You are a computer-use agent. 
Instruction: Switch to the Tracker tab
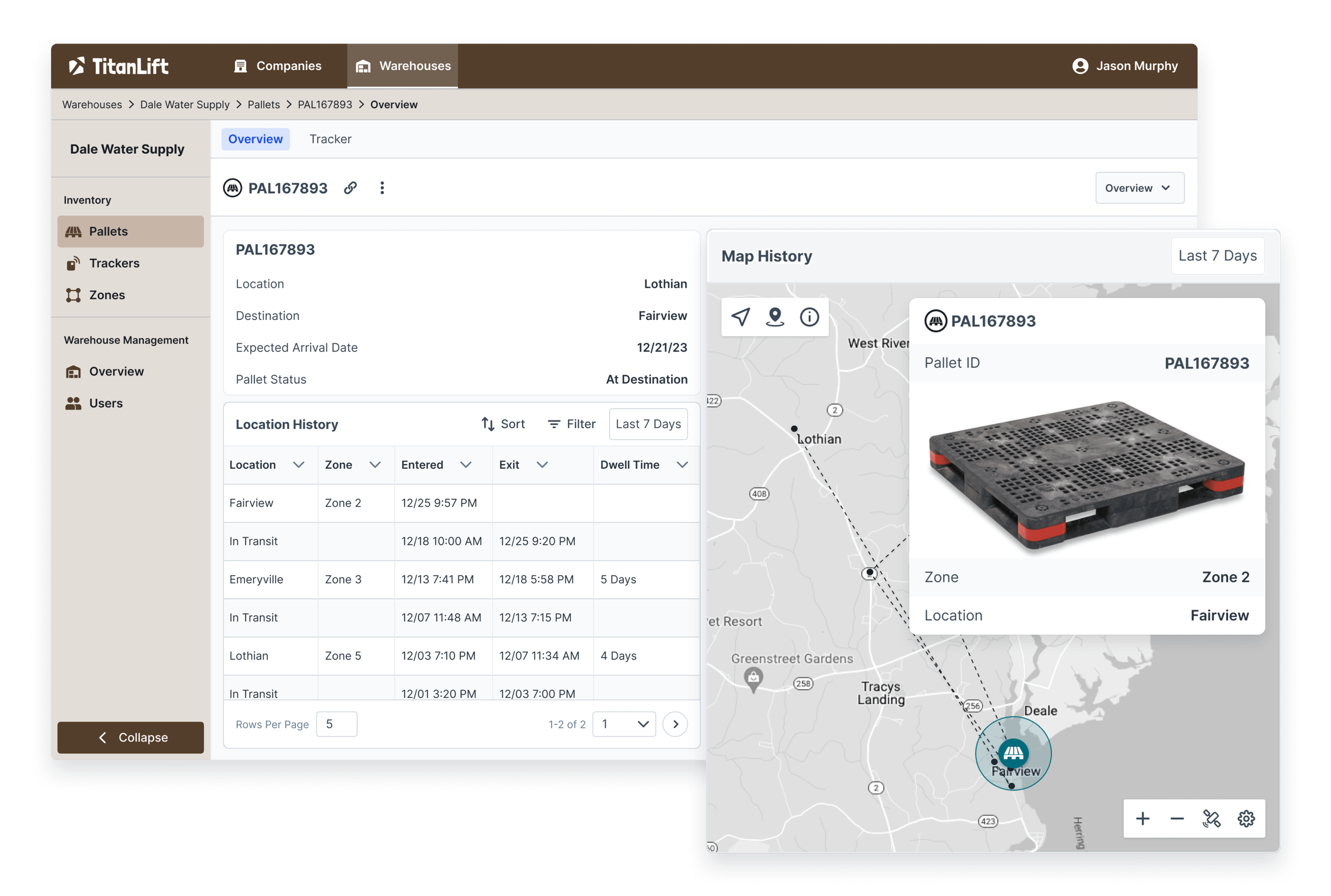pos(330,139)
